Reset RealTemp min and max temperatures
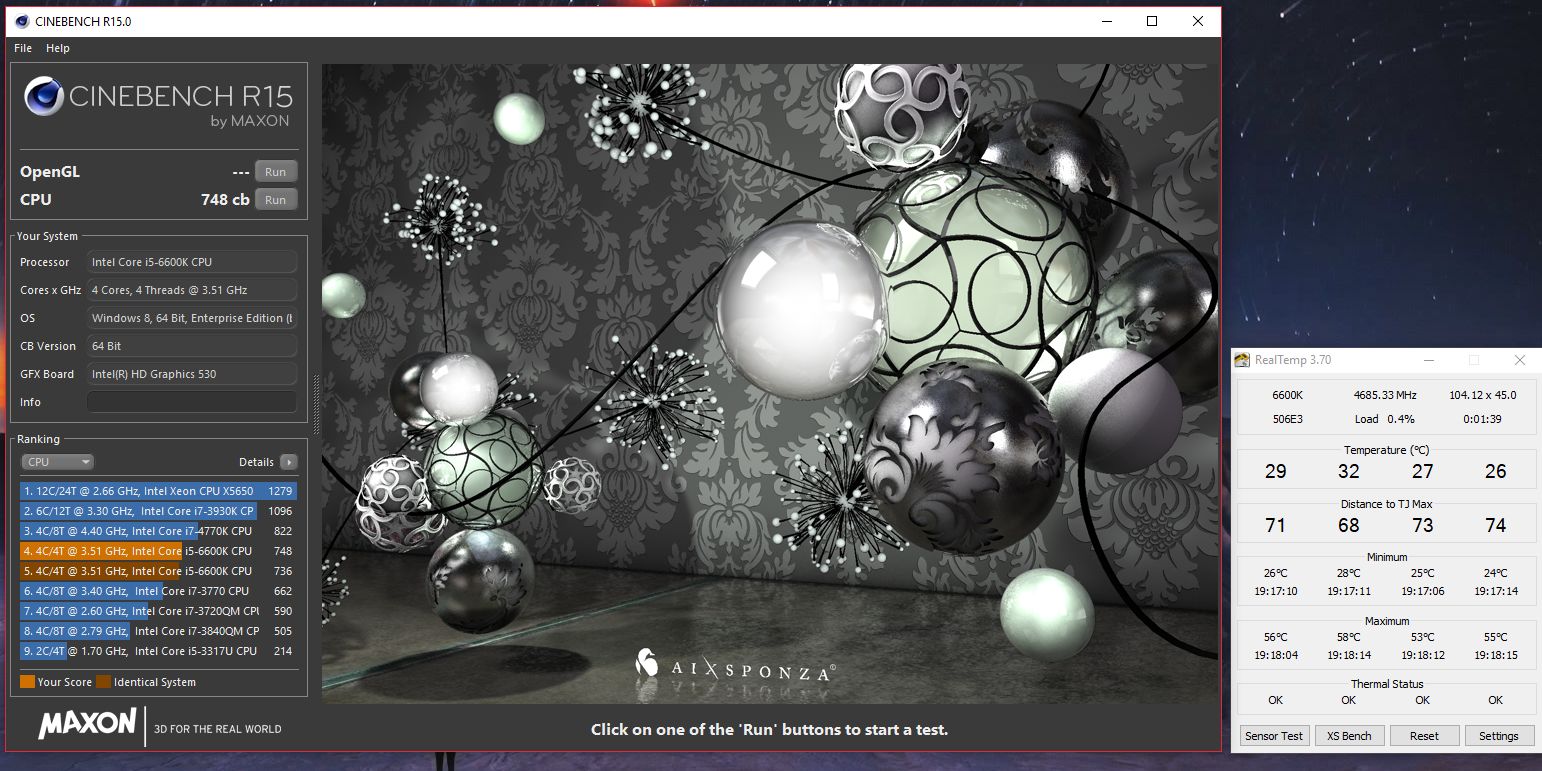Screen dimensions: 1542x771 [x=1424, y=736]
